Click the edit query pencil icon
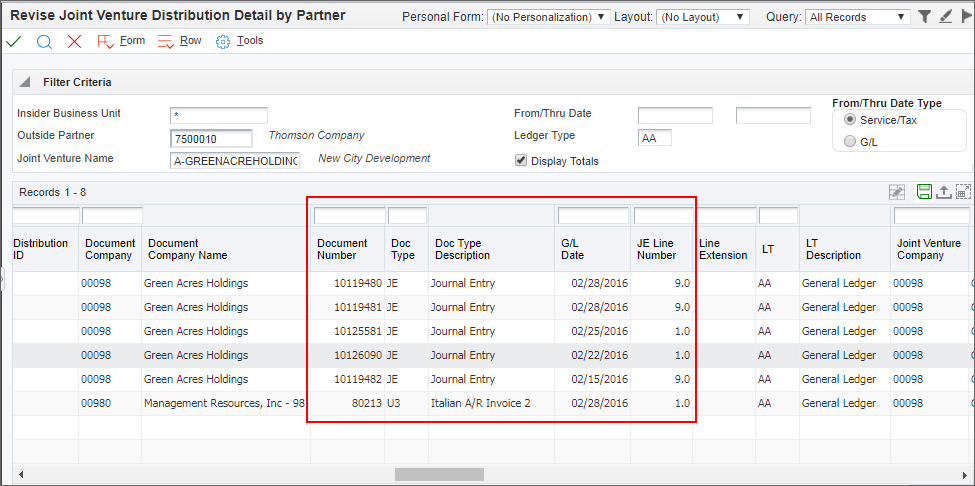 click(x=946, y=17)
